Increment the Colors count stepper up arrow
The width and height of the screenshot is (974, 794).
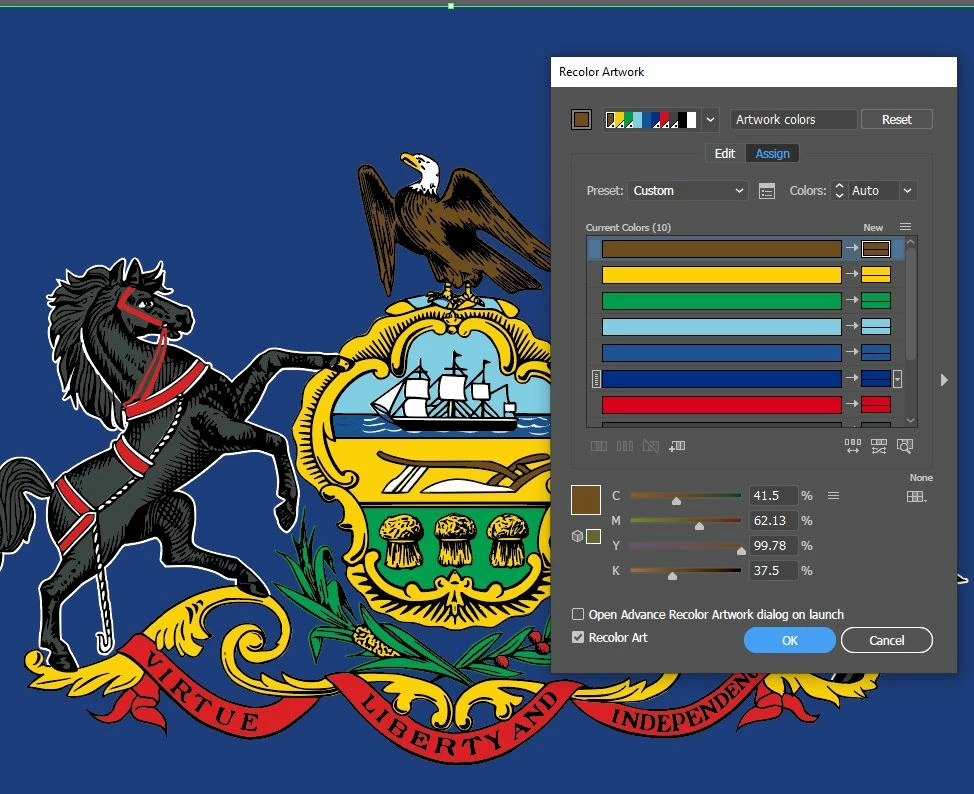(839, 186)
